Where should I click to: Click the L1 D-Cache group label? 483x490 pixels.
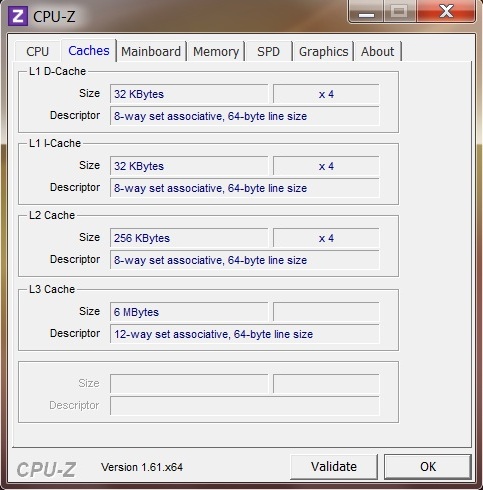click(57, 71)
